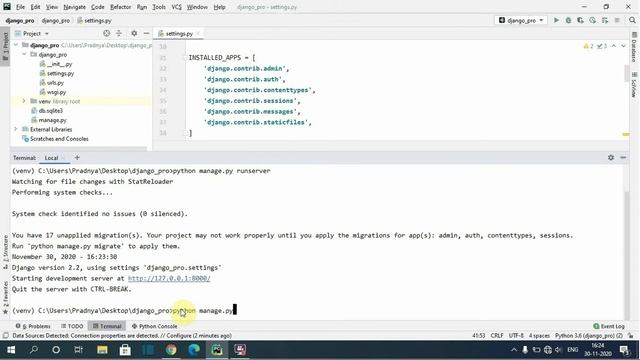Viewport: 640px width, 360px height.
Task: Open the Structure side tool window
Action: [5, 252]
